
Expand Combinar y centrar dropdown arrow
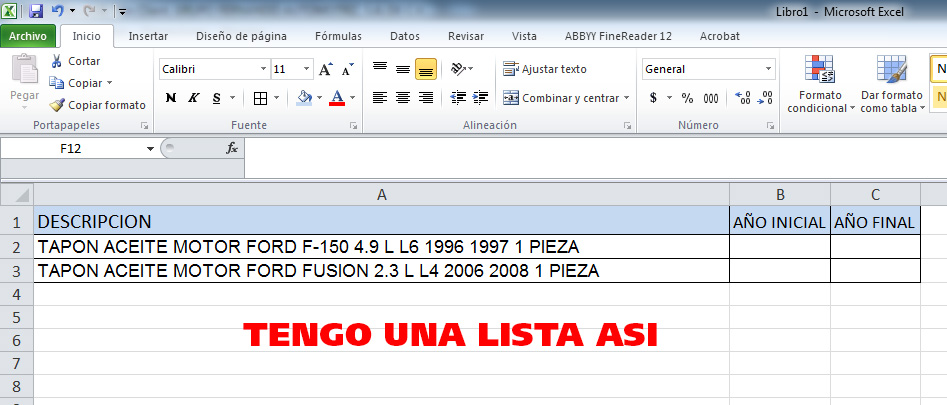pyautogui.click(x=626, y=98)
